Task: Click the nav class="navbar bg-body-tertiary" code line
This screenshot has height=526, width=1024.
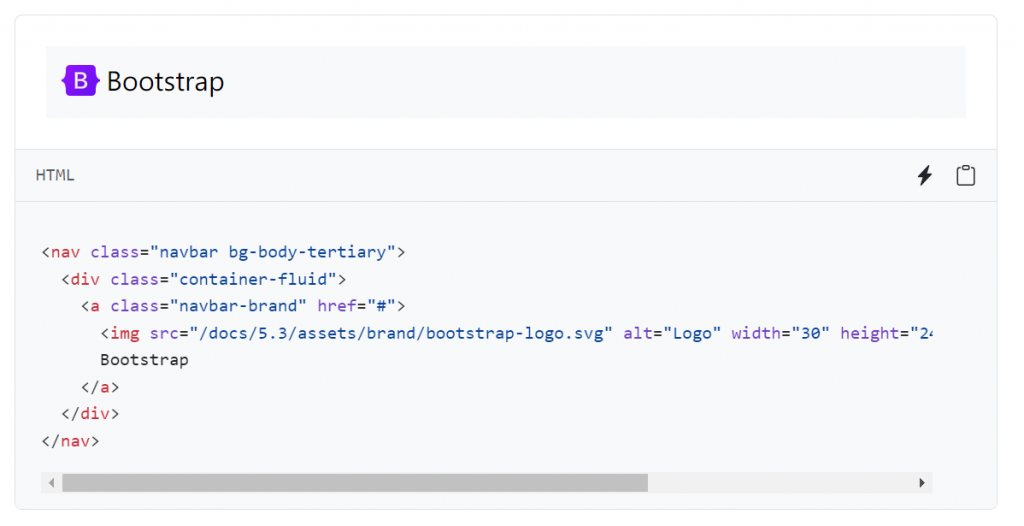Action: coord(223,252)
